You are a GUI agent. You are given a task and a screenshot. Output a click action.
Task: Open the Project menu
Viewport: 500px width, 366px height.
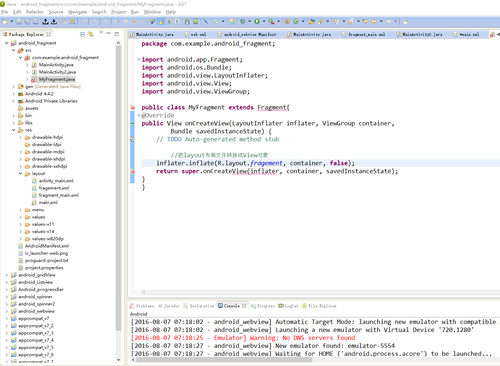click(x=119, y=12)
